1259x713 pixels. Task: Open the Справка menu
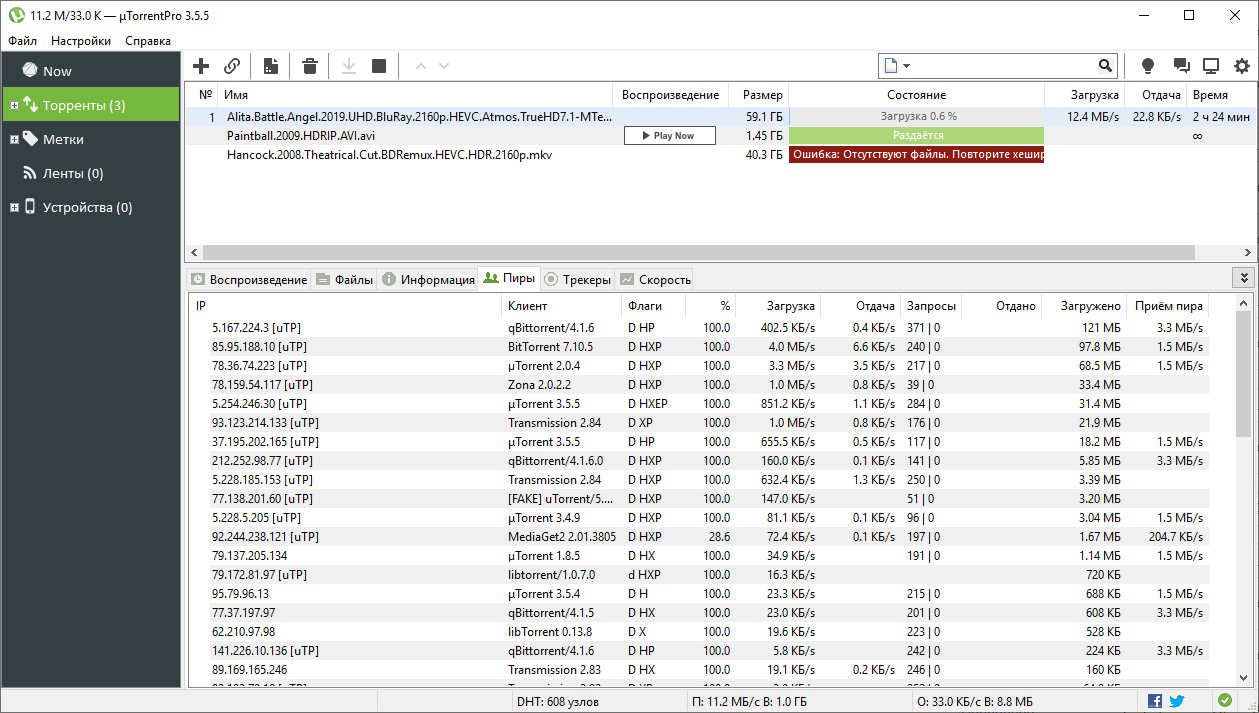click(148, 41)
